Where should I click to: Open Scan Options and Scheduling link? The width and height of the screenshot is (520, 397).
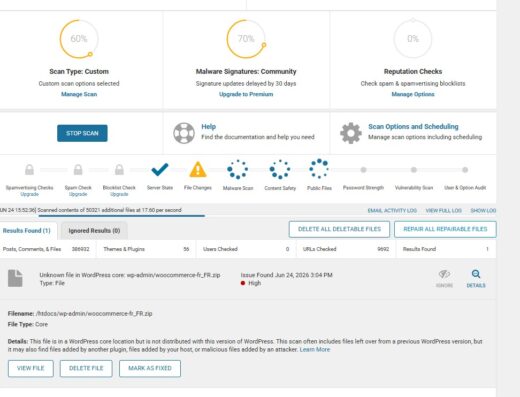click(413, 127)
